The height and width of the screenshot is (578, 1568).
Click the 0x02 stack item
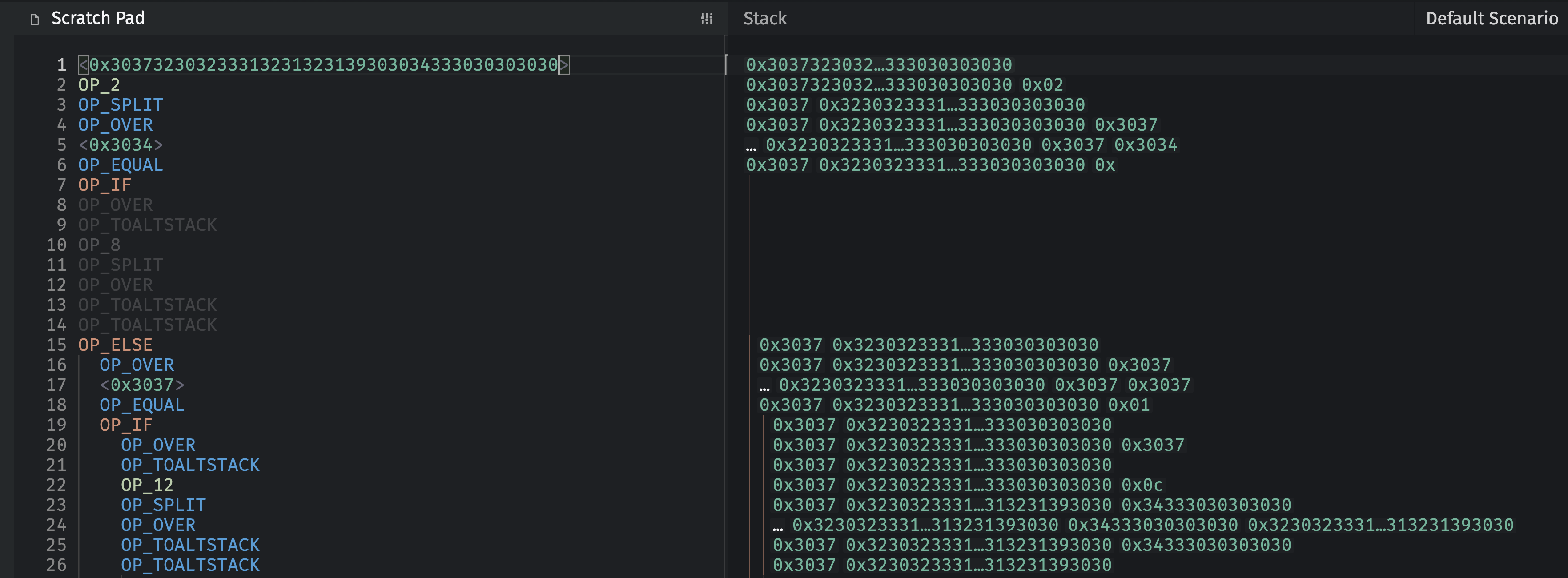coord(1042,85)
